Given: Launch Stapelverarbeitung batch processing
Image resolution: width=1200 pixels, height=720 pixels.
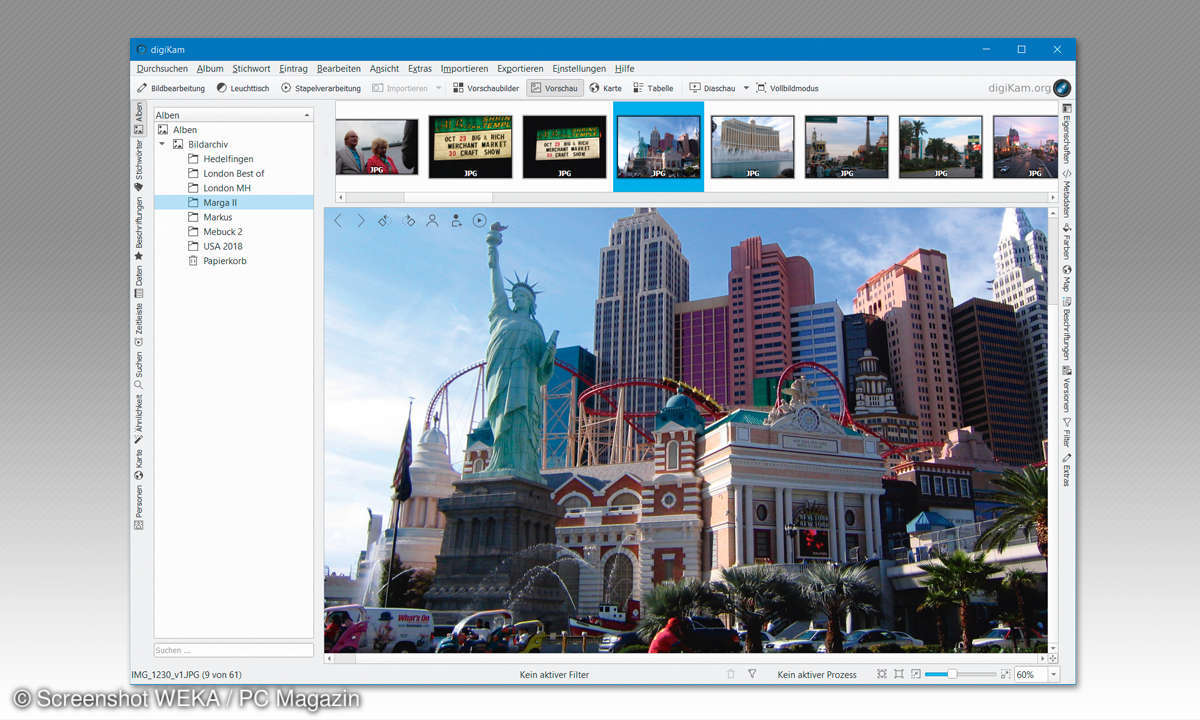Looking at the screenshot, I should point(321,88).
